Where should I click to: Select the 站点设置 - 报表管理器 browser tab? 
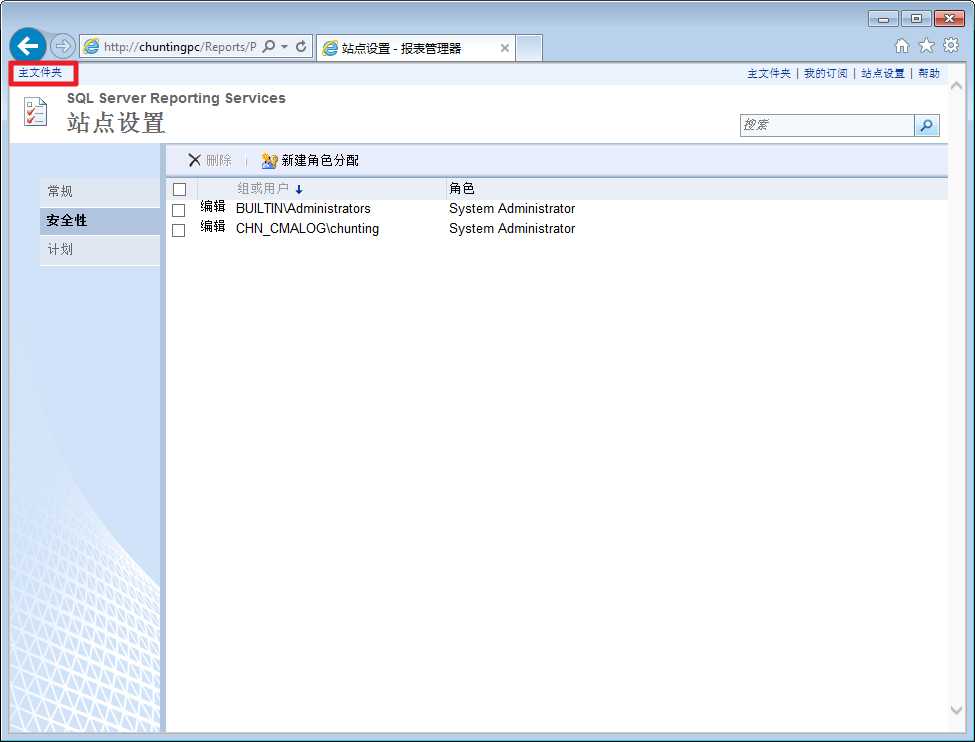tap(417, 48)
